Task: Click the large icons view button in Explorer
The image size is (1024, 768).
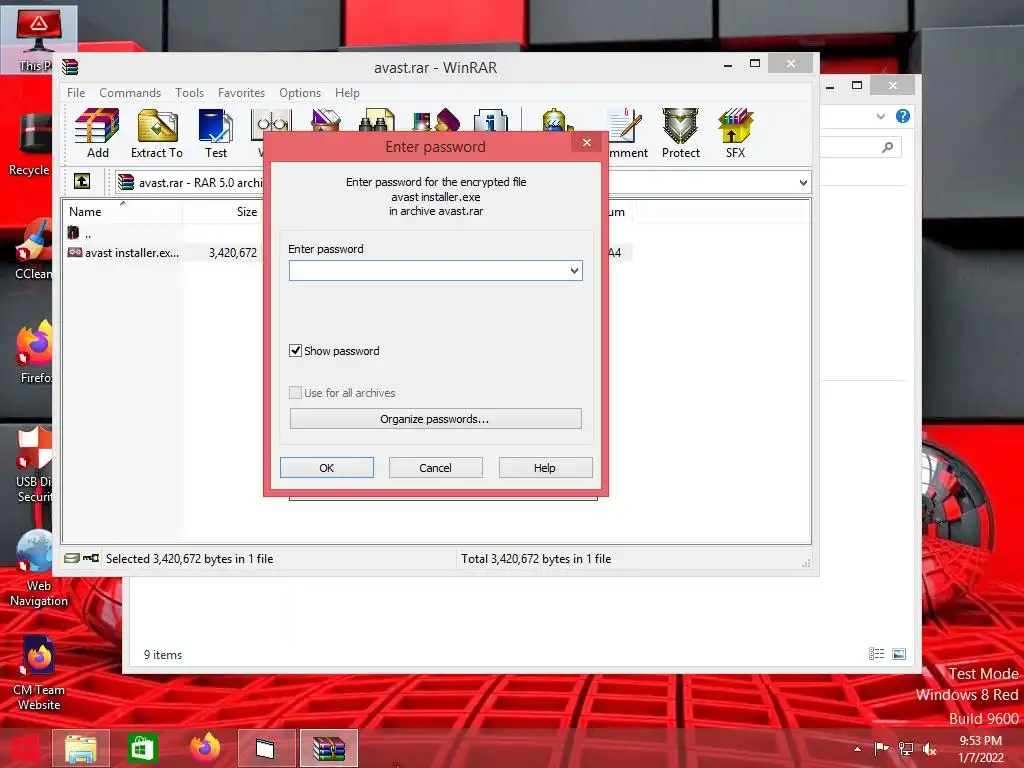Action: [x=899, y=654]
